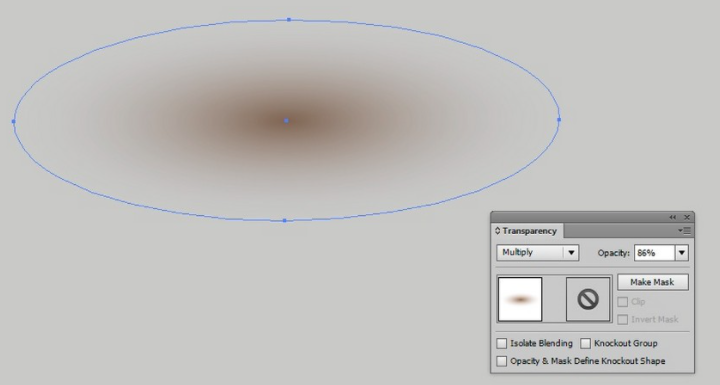Open the Multiply blending mode dropdown

tap(537, 253)
